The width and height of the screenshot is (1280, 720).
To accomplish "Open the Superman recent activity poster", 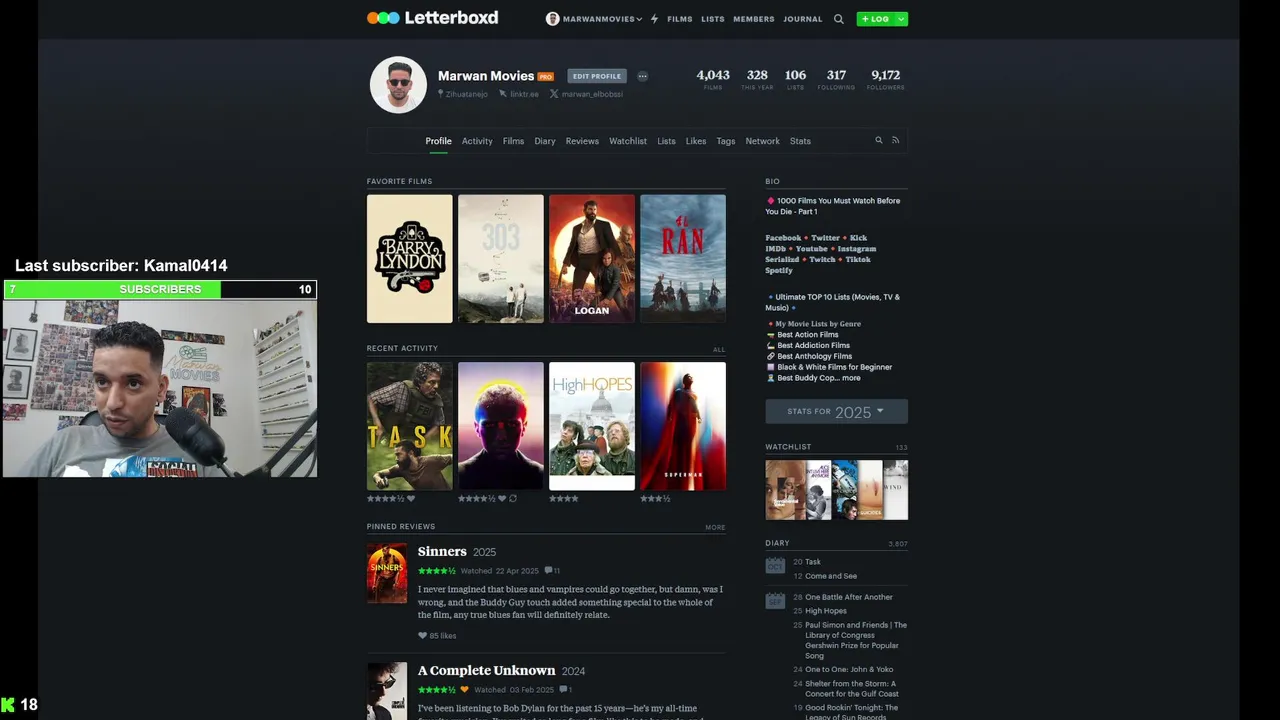I will click(683, 426).
